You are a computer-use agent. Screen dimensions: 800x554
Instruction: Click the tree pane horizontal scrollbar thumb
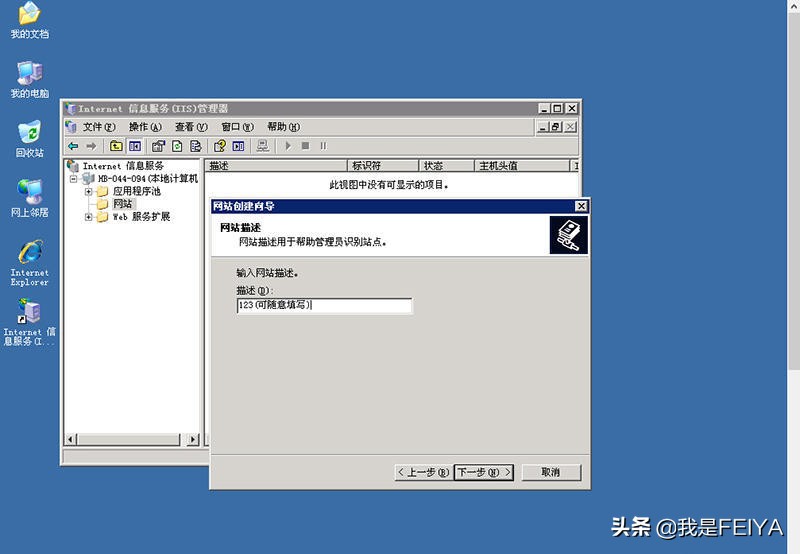[129, 439]
